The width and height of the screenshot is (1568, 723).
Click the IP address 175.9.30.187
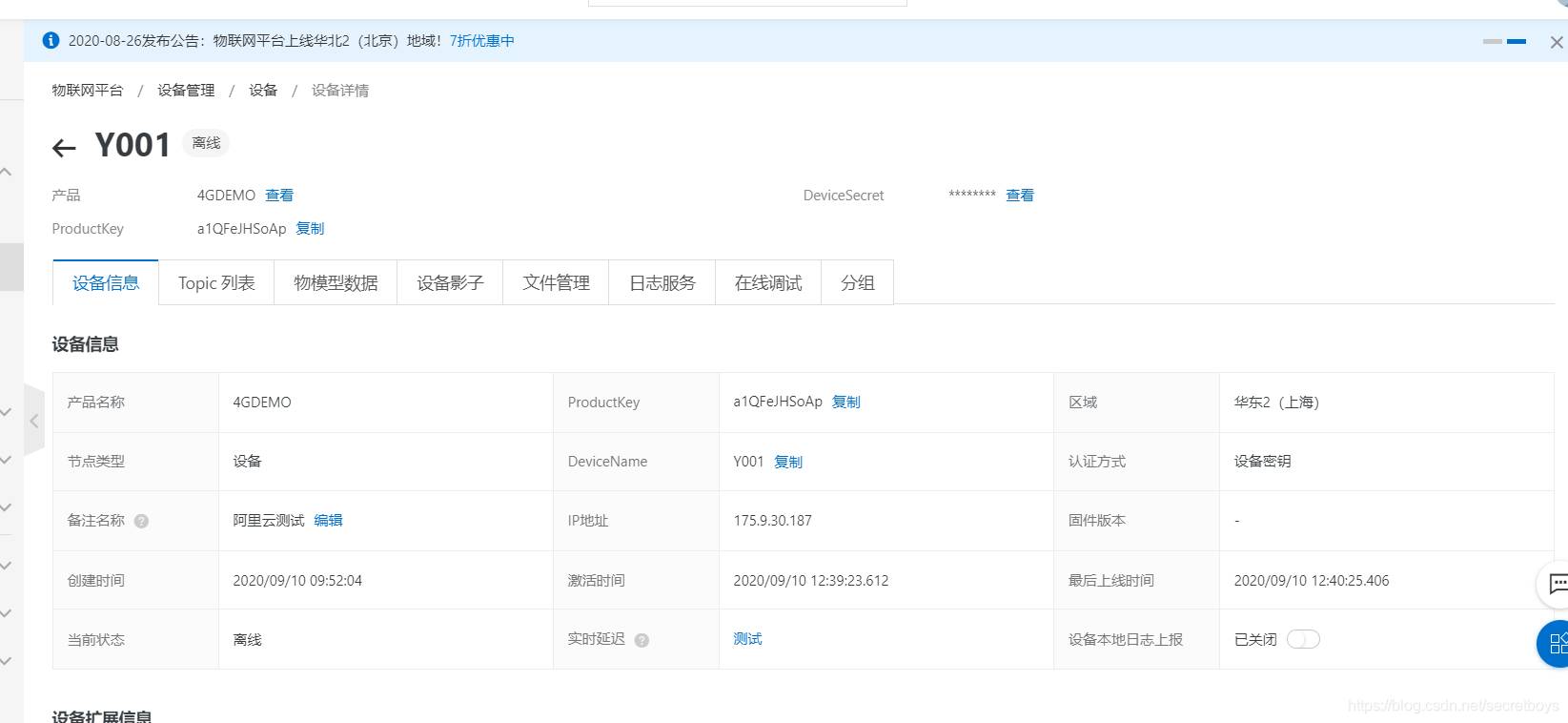[773, 521]
